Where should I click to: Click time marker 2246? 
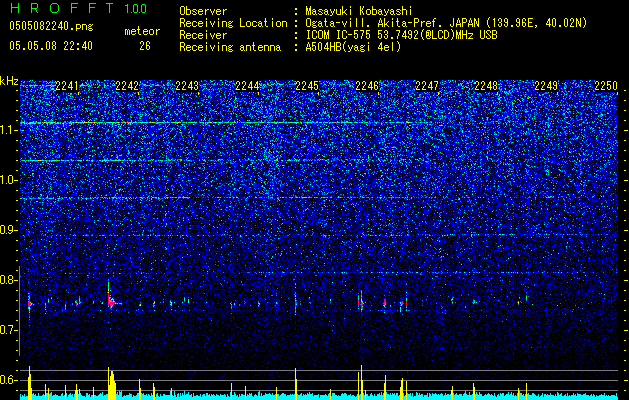pyautogui.click(x=367, y=86)
